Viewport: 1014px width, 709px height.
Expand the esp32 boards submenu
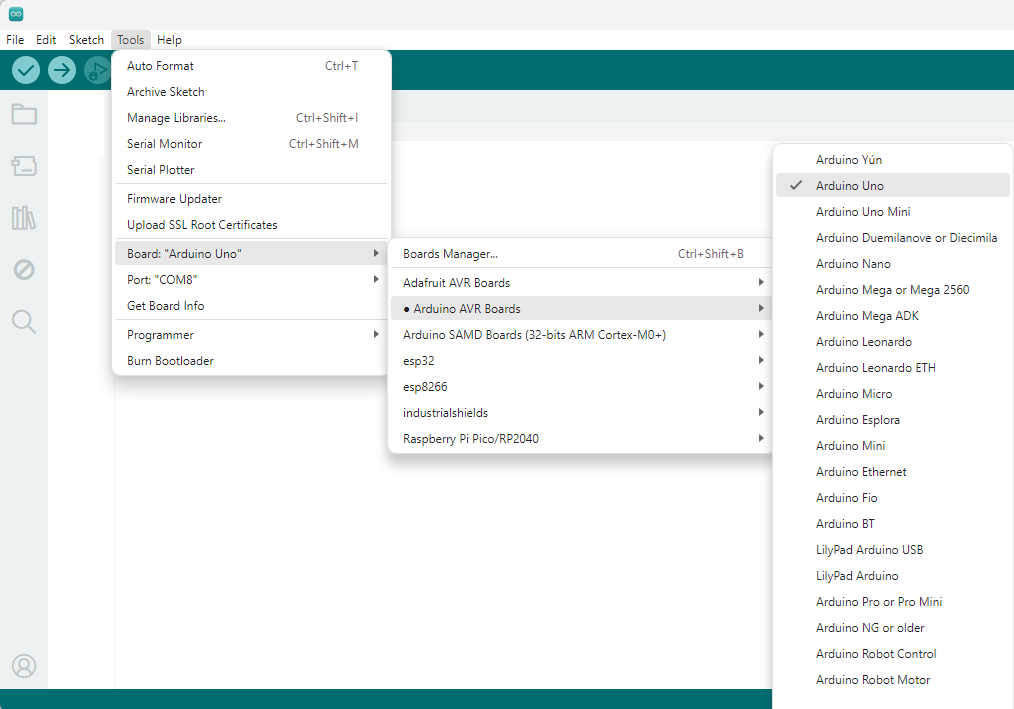581,361
